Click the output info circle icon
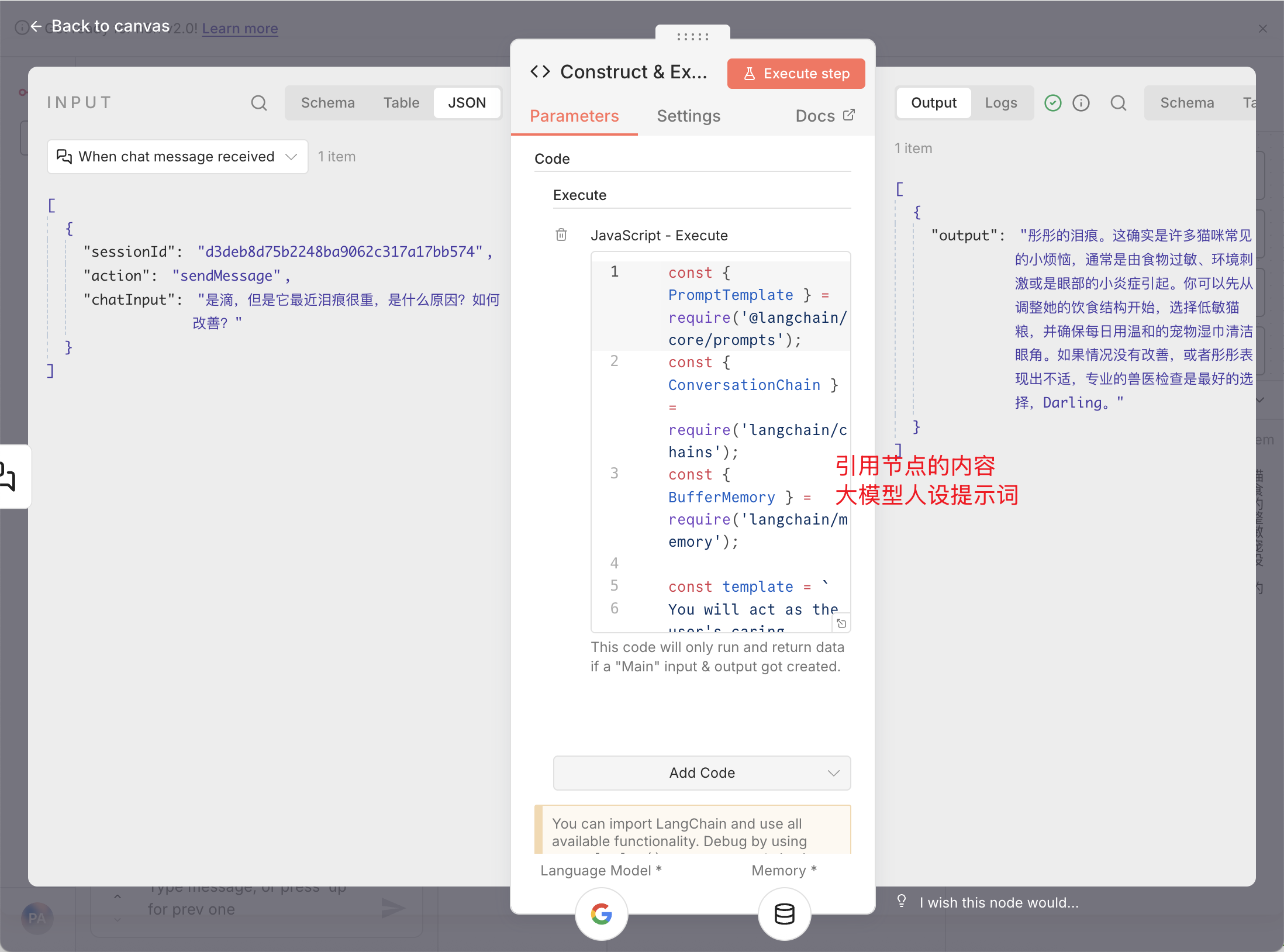1284x952 pixels. pos(1081,103)
